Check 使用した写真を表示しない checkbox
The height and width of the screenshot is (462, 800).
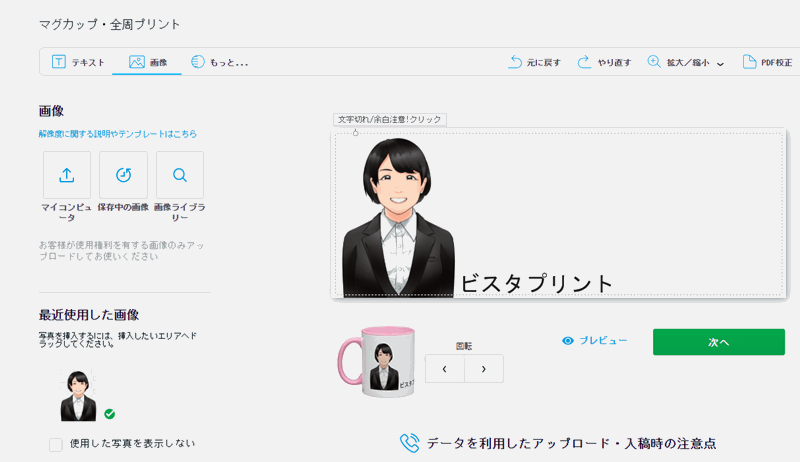point(56,444)
